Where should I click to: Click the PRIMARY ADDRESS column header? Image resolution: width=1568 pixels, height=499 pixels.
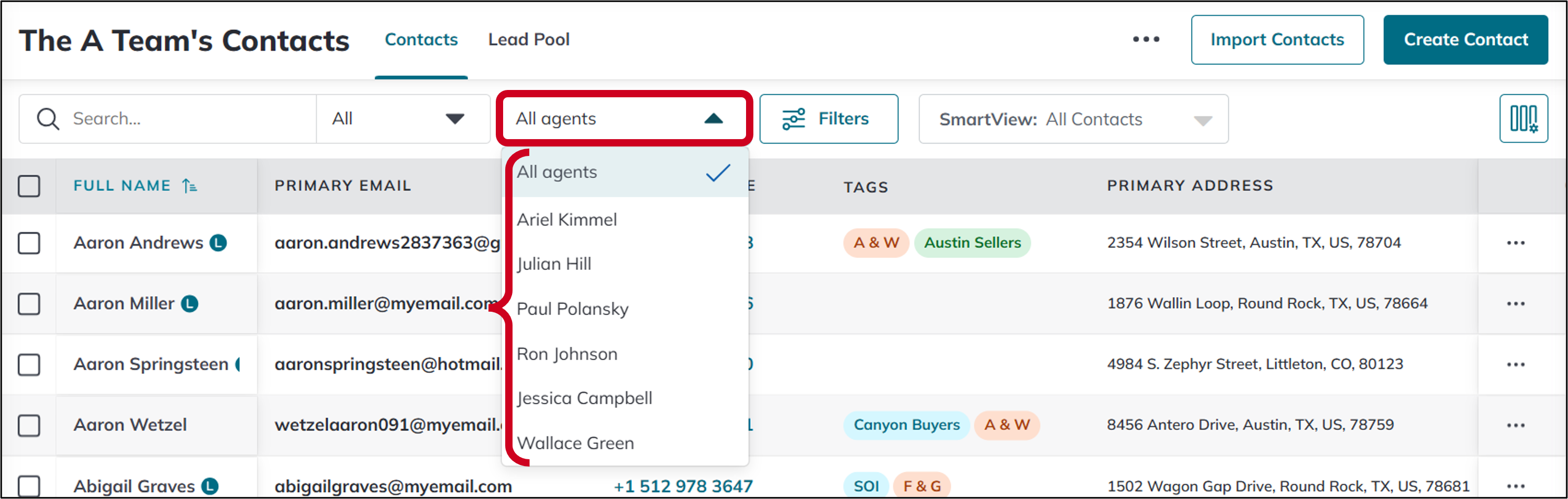pos(1190,185)
